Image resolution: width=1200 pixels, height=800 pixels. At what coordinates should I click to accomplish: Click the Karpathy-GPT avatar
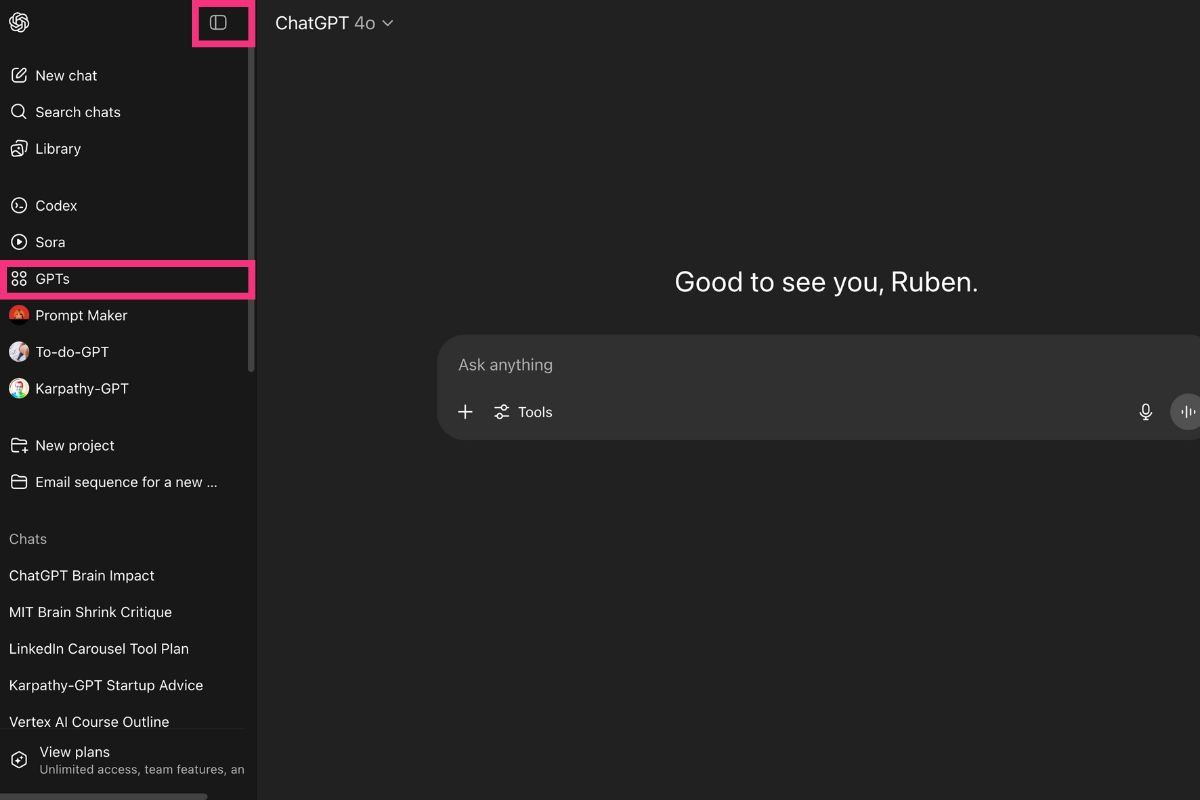[19, 388]
